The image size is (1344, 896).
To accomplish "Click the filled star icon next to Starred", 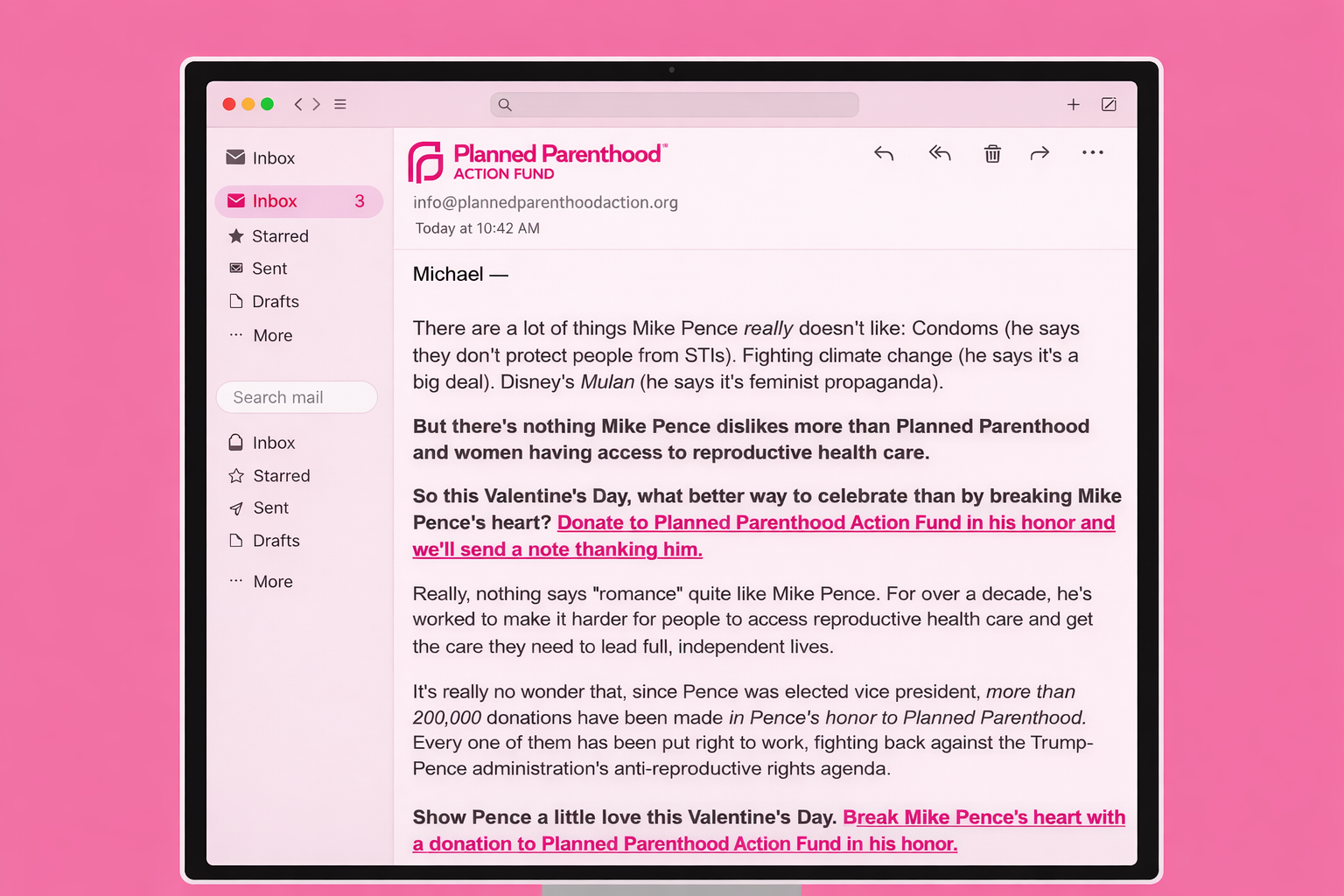I will point(236,236).
